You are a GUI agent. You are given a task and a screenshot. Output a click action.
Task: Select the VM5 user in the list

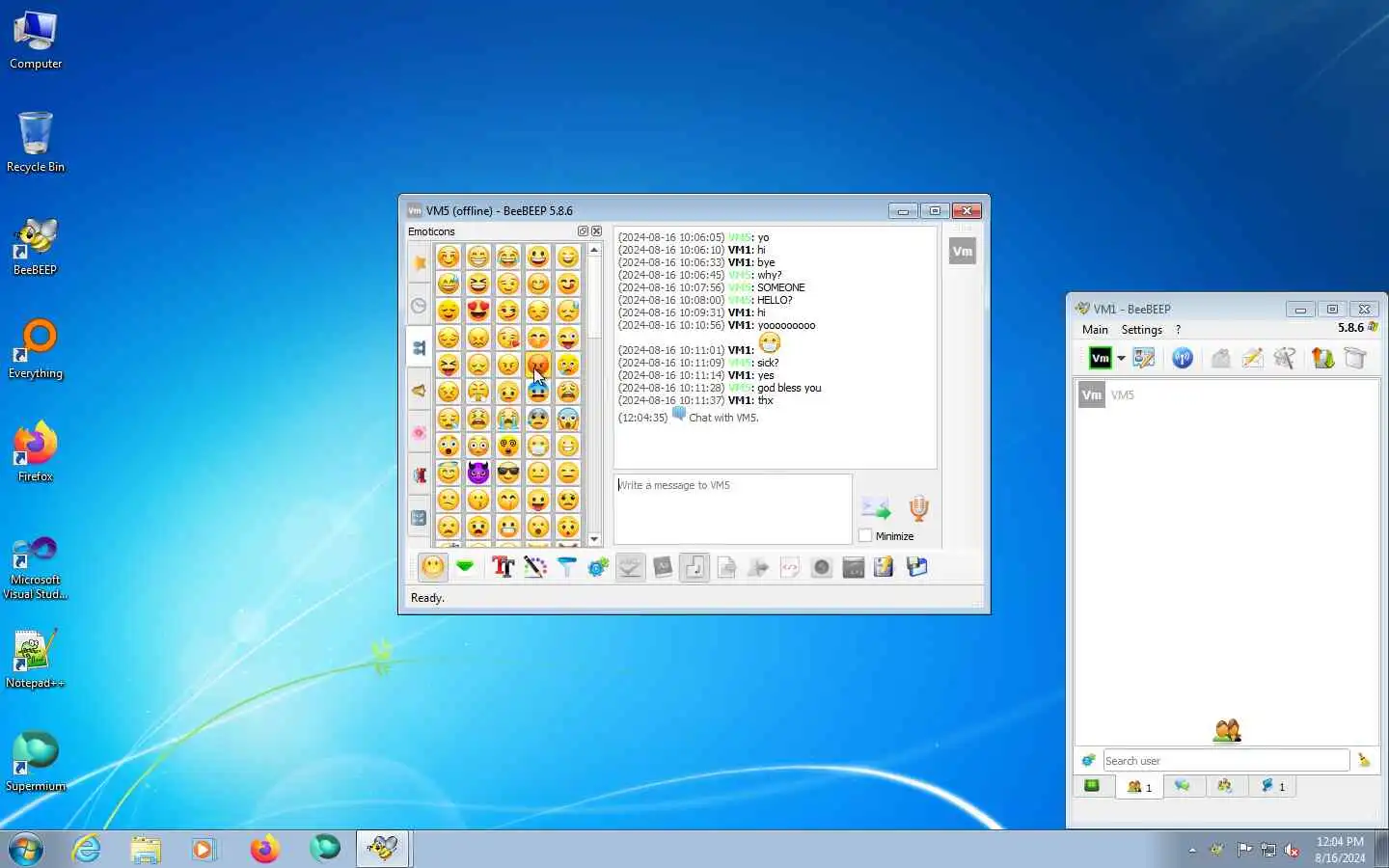coord(1227,394)
